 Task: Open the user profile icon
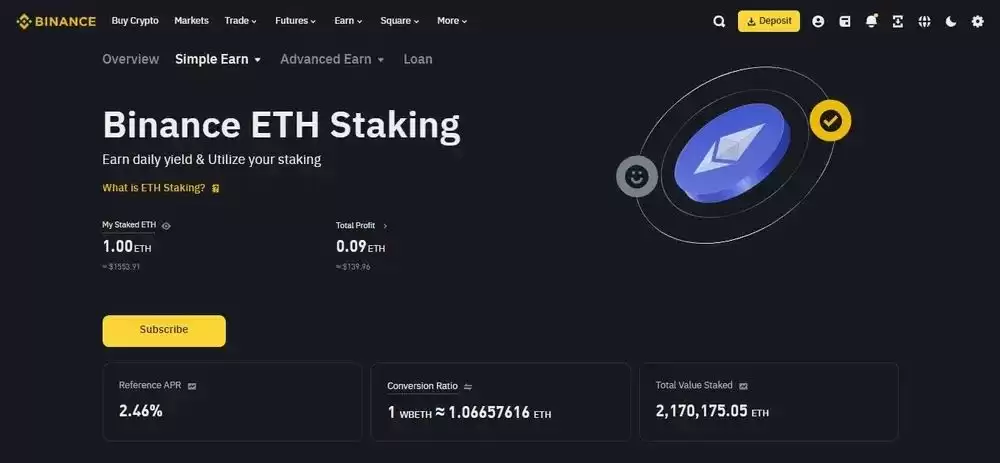(x=818, y=21)
